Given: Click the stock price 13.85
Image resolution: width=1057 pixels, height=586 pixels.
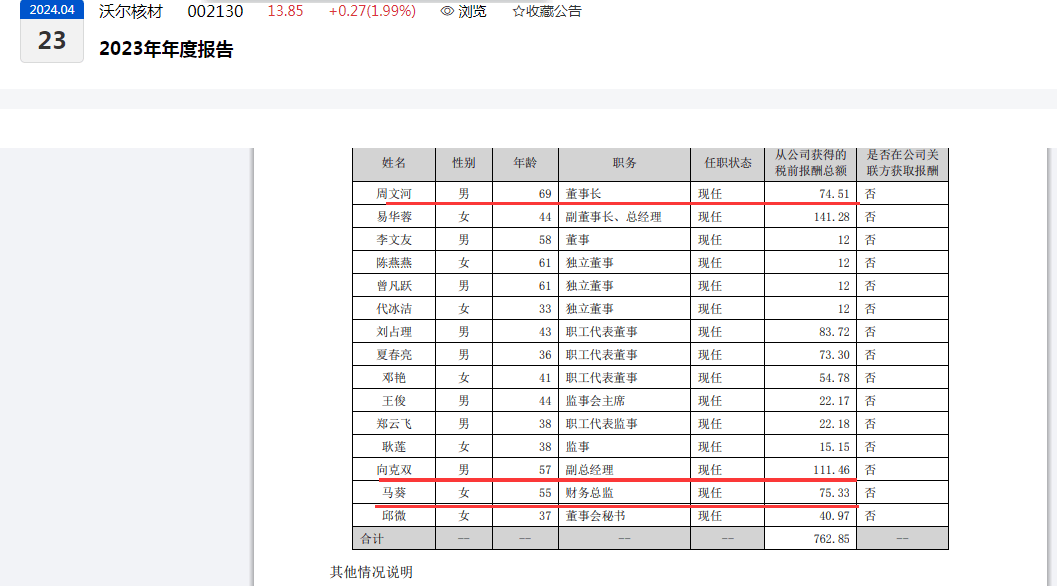Looking at the screenshot, I should click(285, 11).
